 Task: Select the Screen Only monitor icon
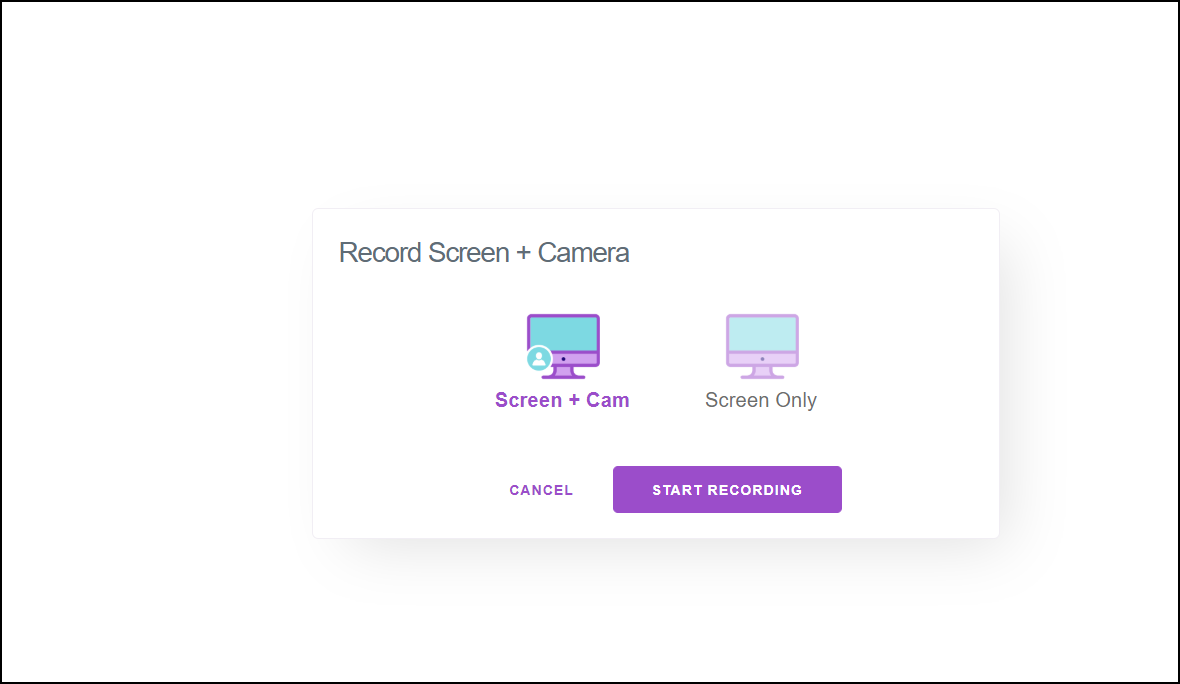point(762,345)
